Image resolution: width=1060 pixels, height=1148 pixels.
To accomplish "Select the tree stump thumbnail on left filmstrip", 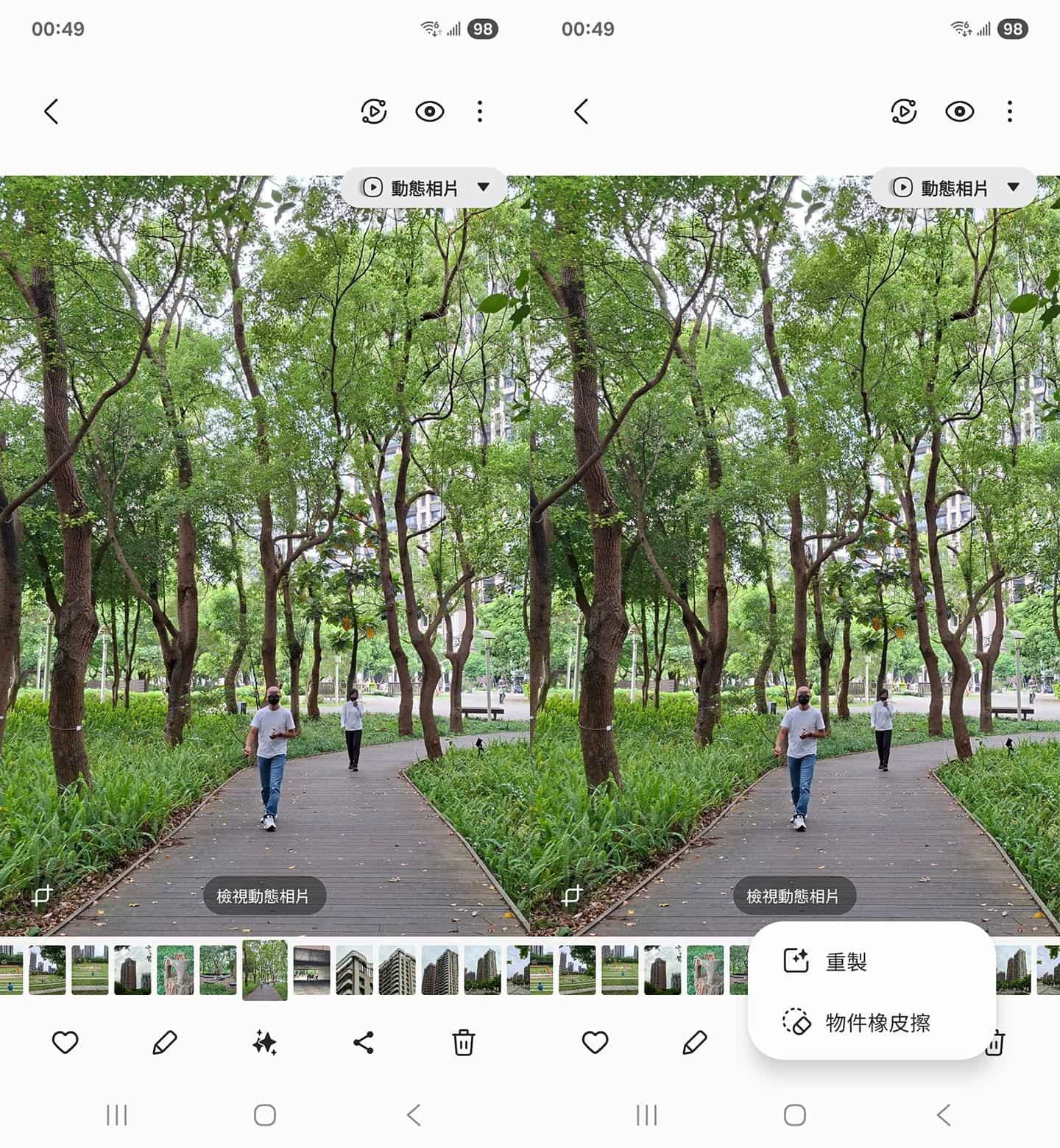I will point(176,970).
